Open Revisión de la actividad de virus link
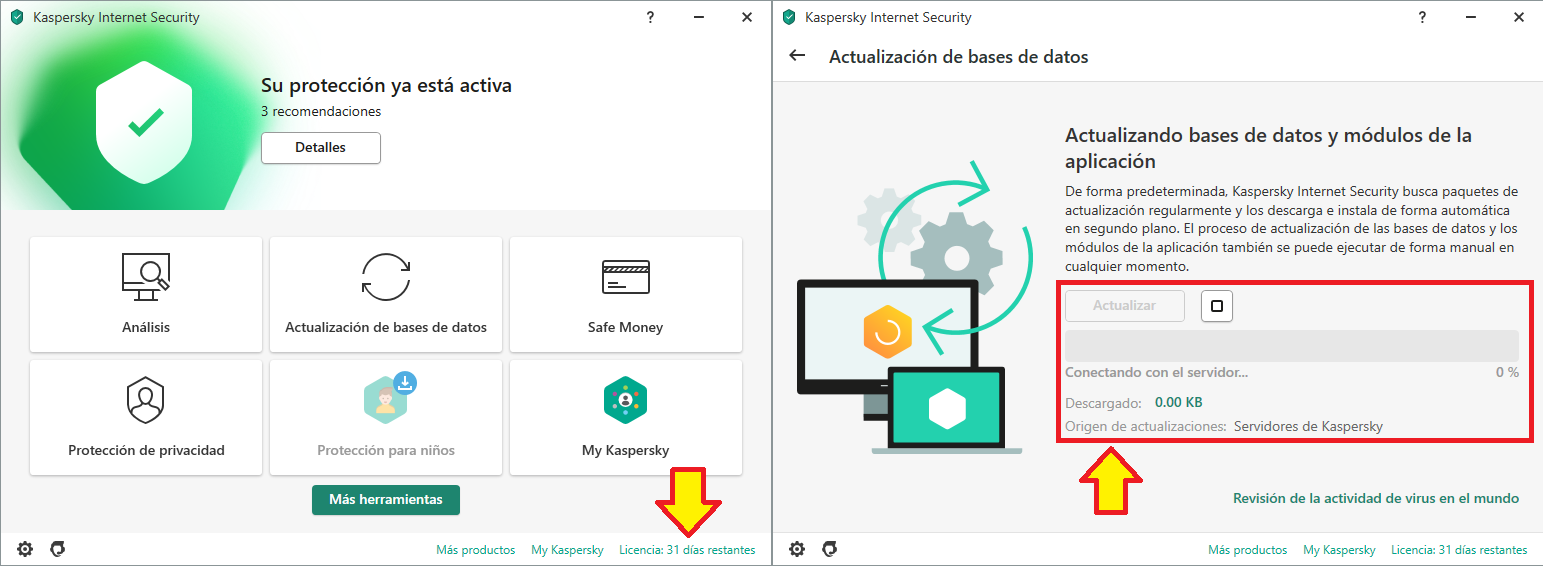Image resolution: width=1543 pixels, height=567 pixels. point(1375,498)
